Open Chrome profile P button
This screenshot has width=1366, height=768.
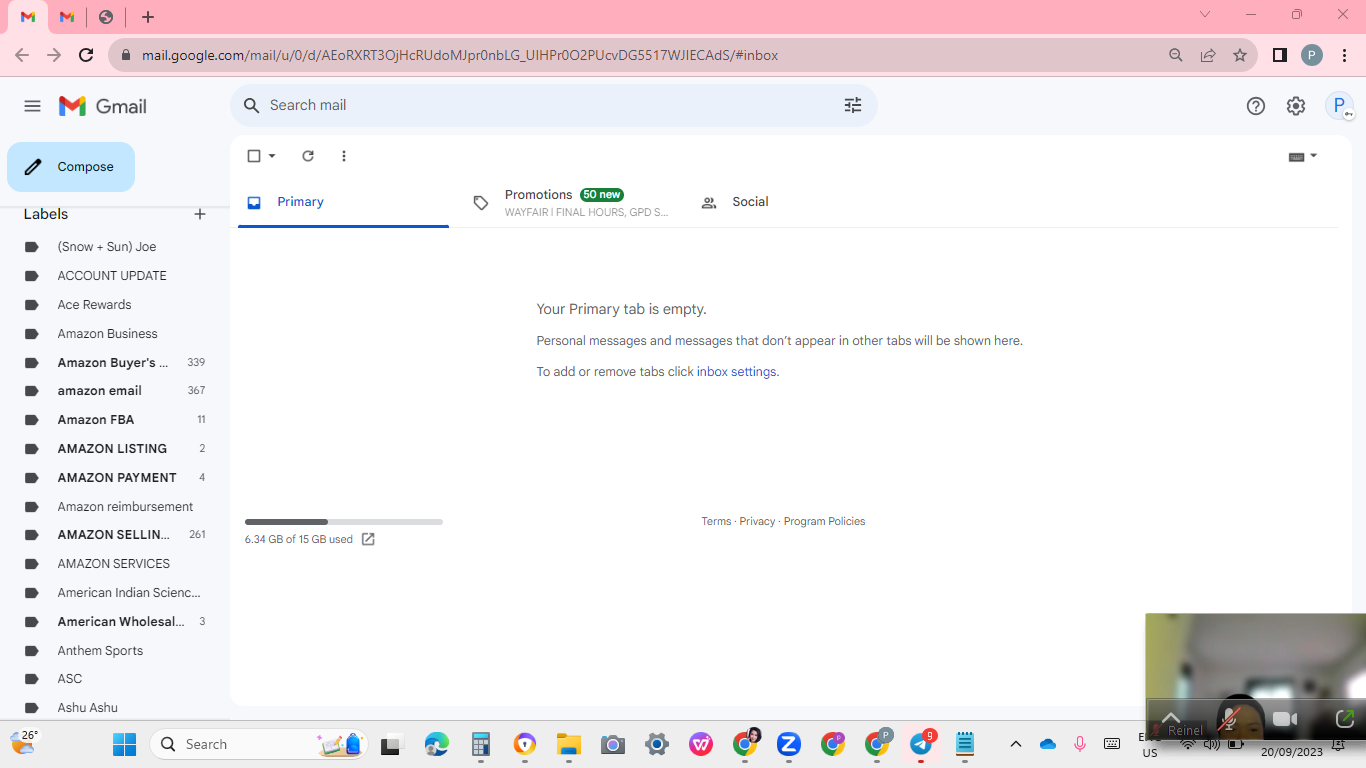pos(1312,55)
